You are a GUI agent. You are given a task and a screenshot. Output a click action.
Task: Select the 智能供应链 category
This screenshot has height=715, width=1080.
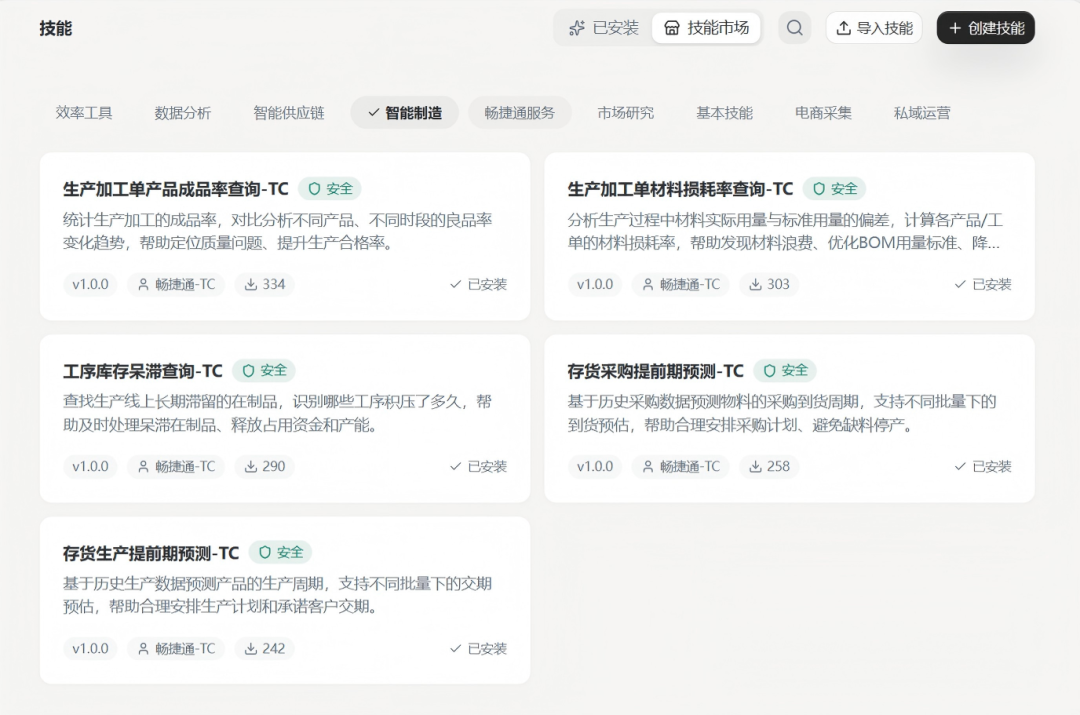click(289, 112)
